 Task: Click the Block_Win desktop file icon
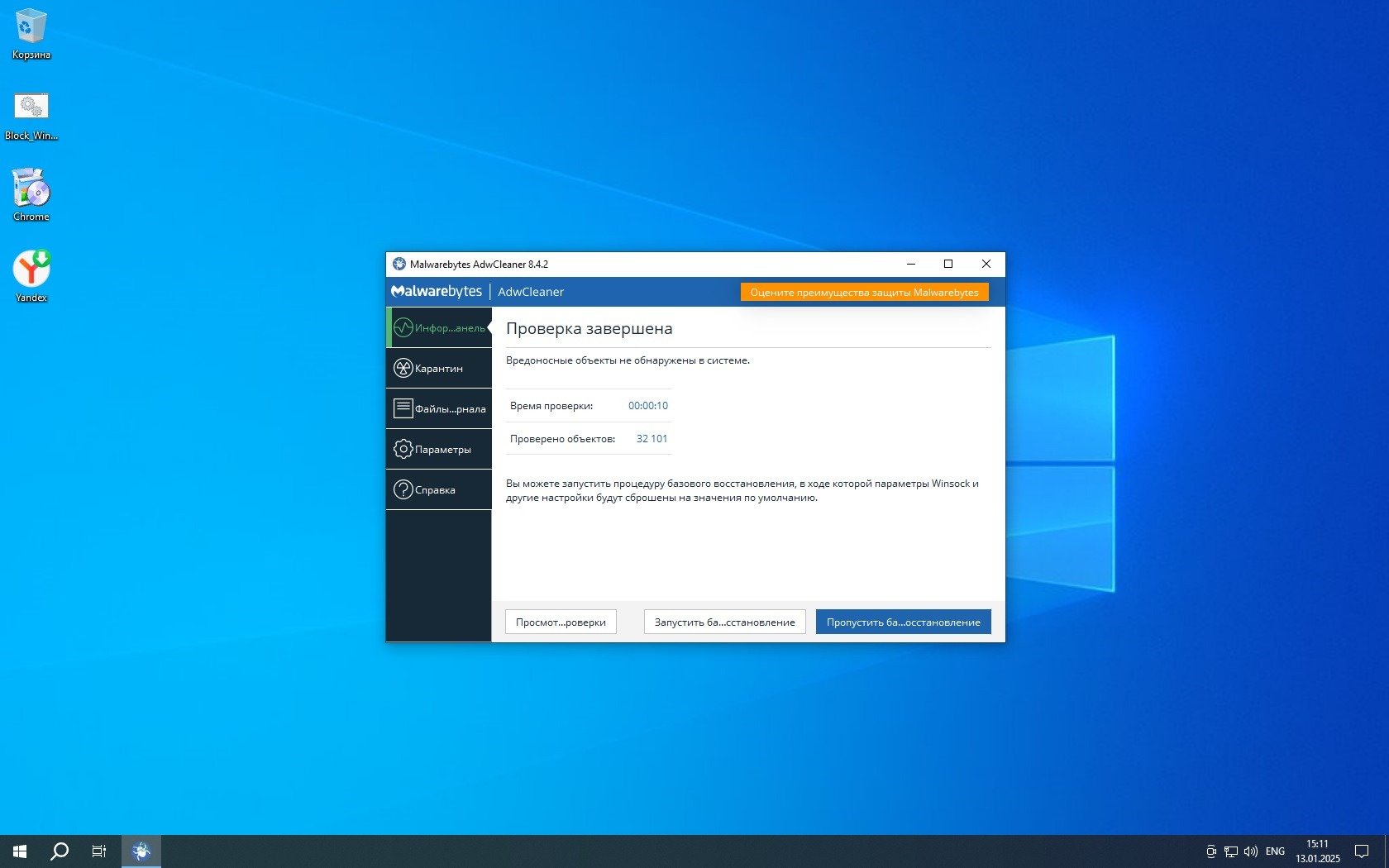[x=31, y=110]
